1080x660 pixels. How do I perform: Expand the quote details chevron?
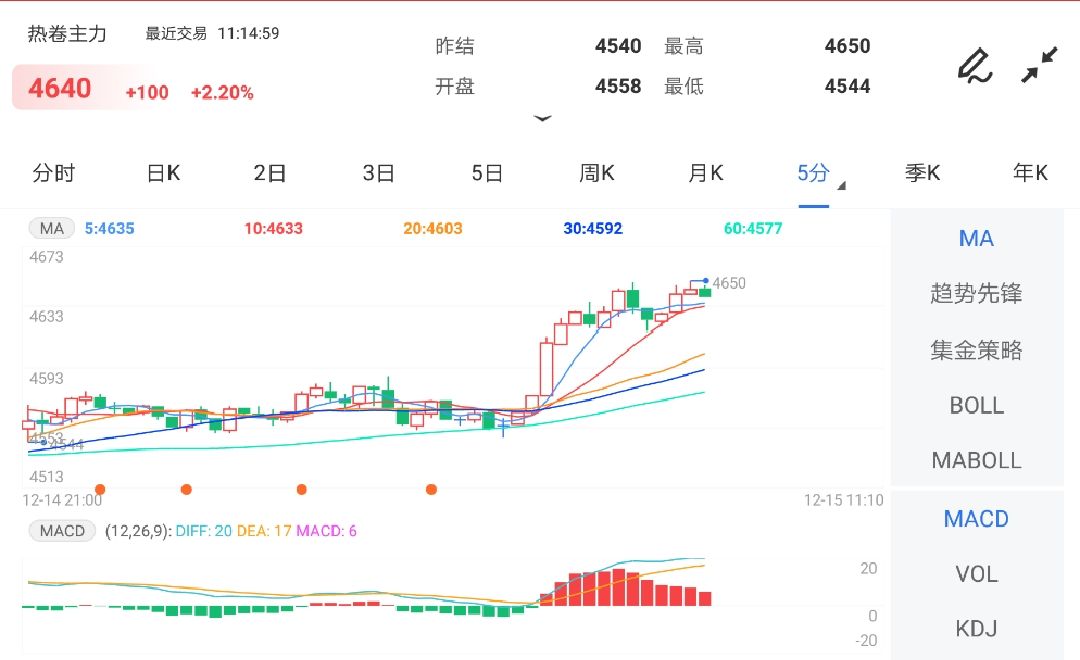pos(543,118)
